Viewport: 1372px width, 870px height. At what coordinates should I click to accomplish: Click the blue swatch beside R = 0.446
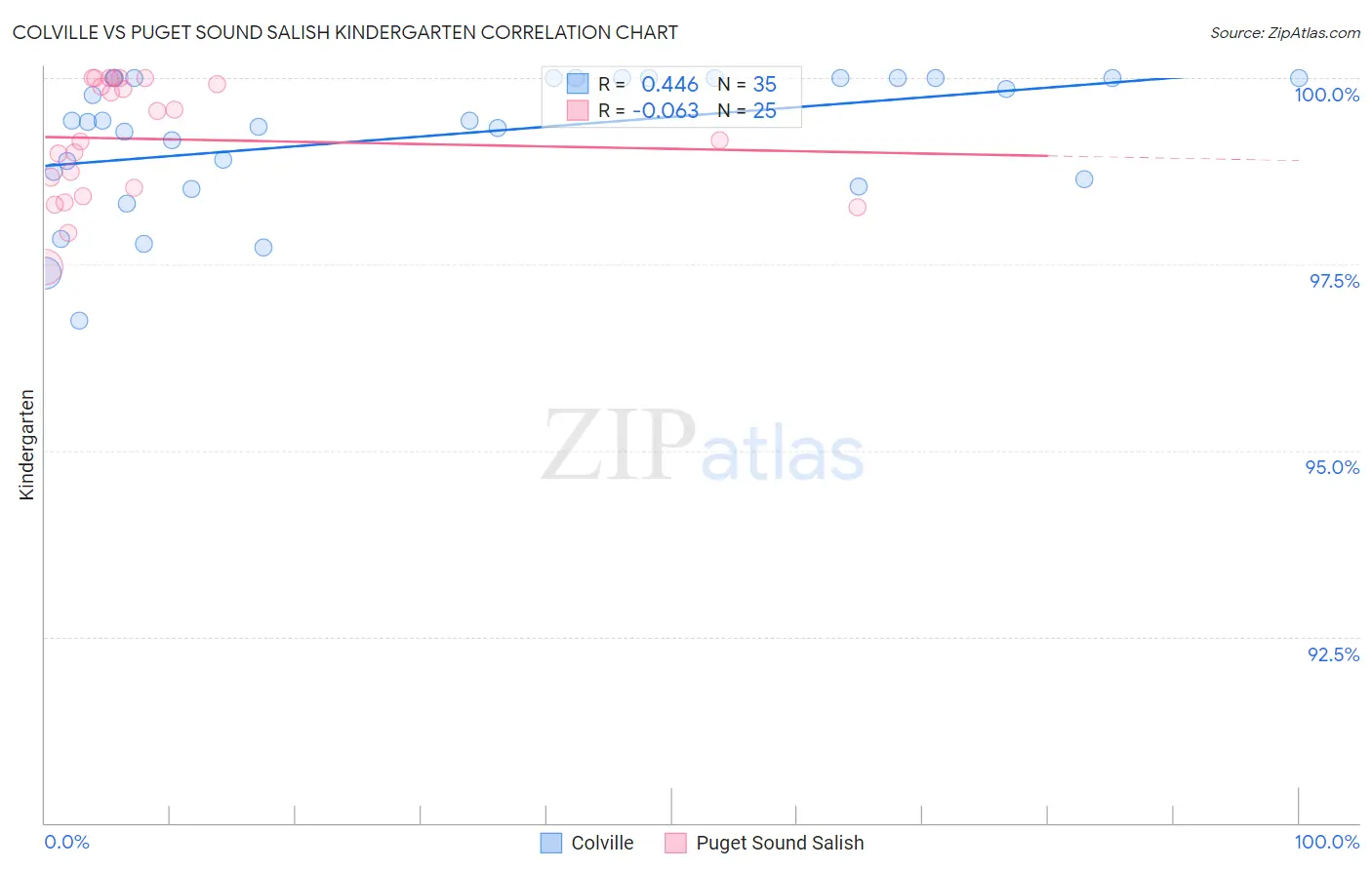tap(578, 84)
